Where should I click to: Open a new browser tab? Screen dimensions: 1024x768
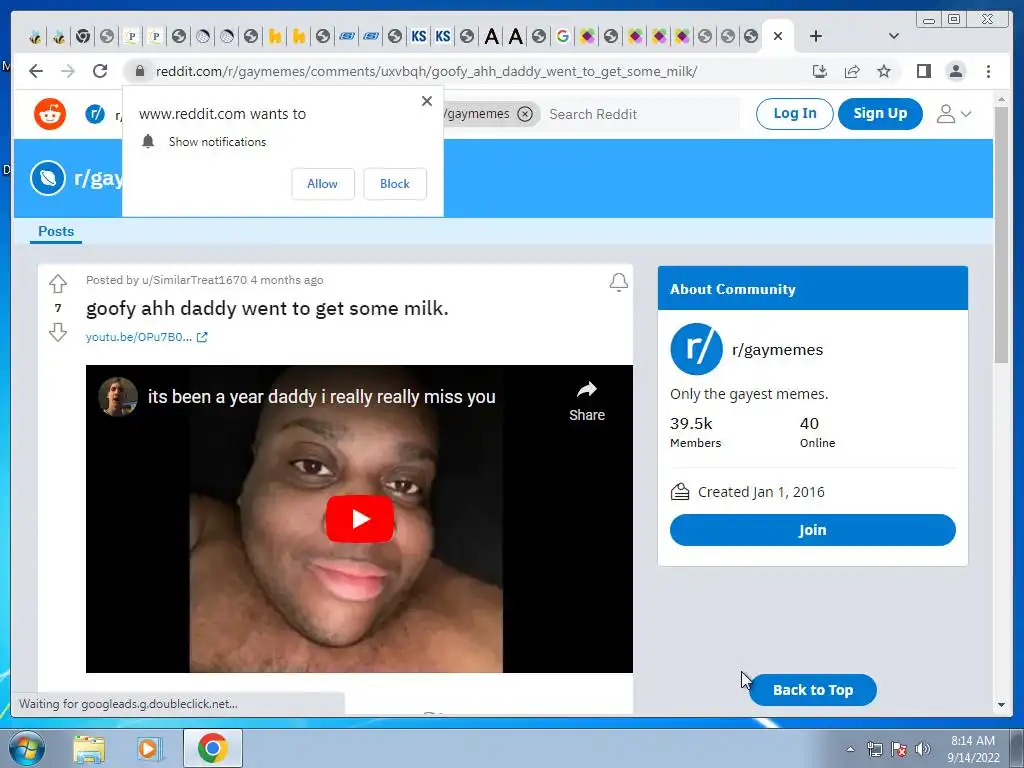click(816, 36)
